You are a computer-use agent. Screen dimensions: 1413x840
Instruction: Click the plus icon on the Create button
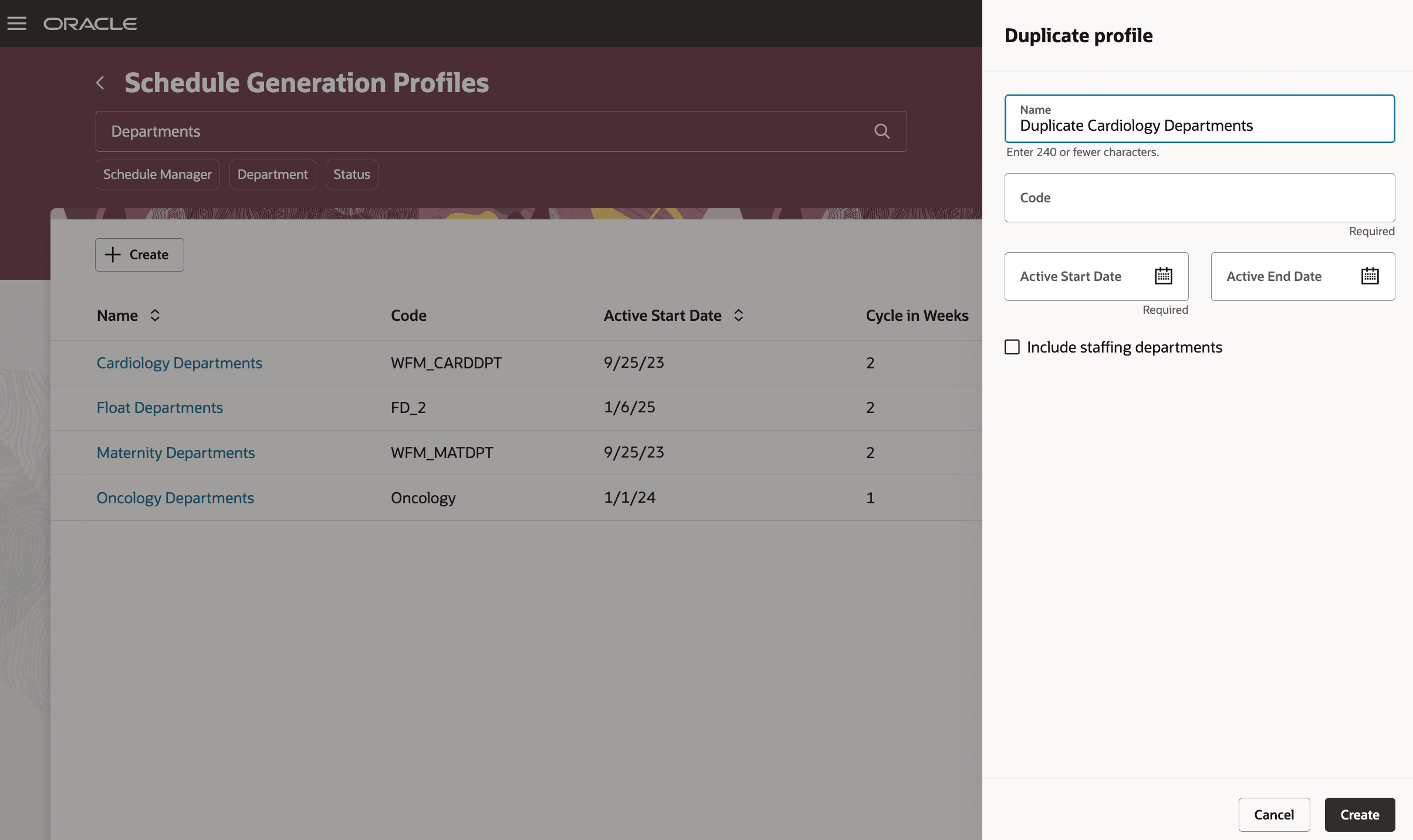coord(112,255)
